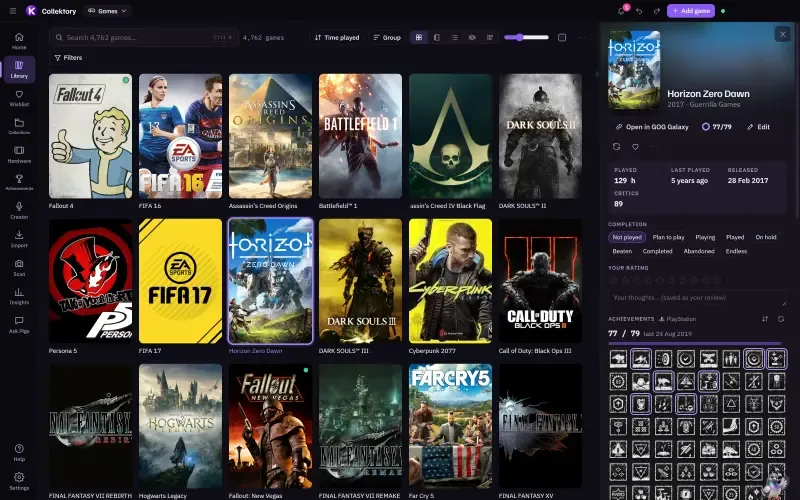Open the Creator microphone sidebar item

pos(19,211)
